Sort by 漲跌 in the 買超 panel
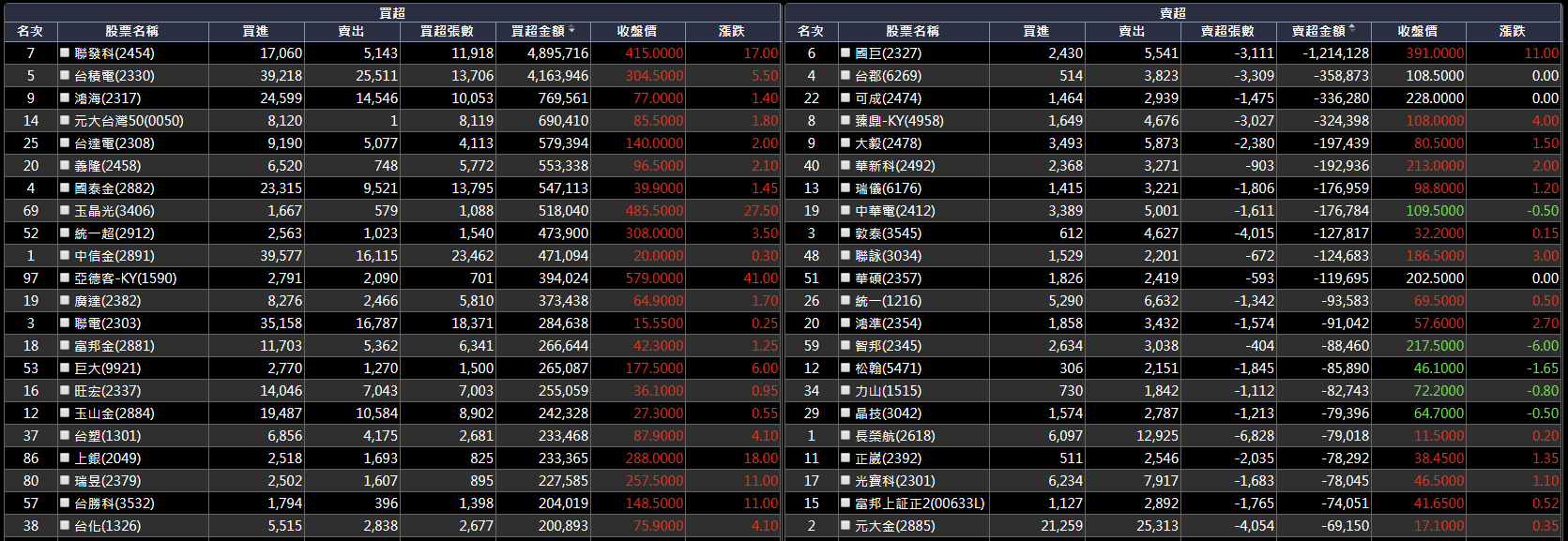Viewport: 1568px width, 541px height. [732, 32]
